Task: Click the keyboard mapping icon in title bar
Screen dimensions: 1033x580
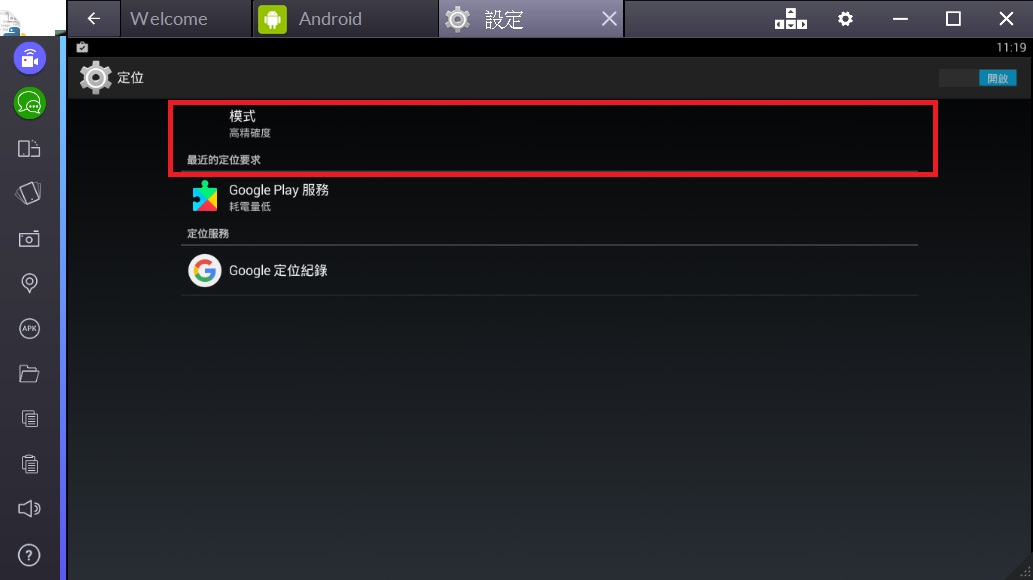Action: tap(791, 18)
